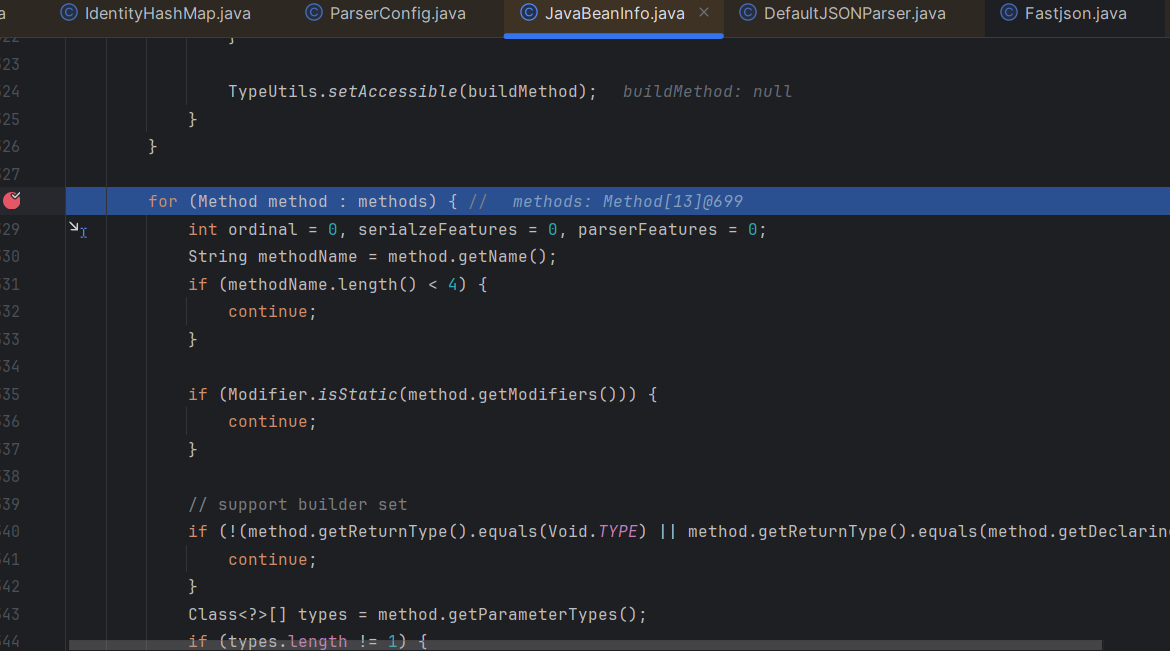
Task: Click the class icon on ParserConfig.java tab
Action: [x=313, y=13]
